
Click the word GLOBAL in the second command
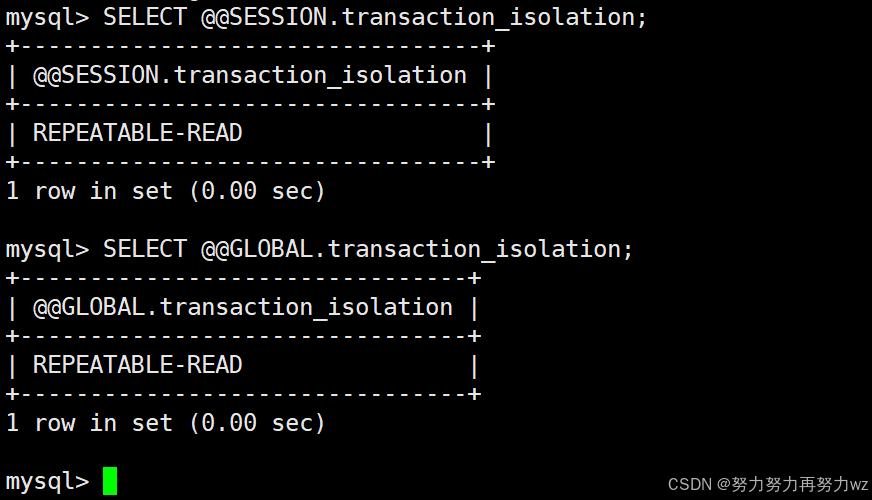pos(271,249)
